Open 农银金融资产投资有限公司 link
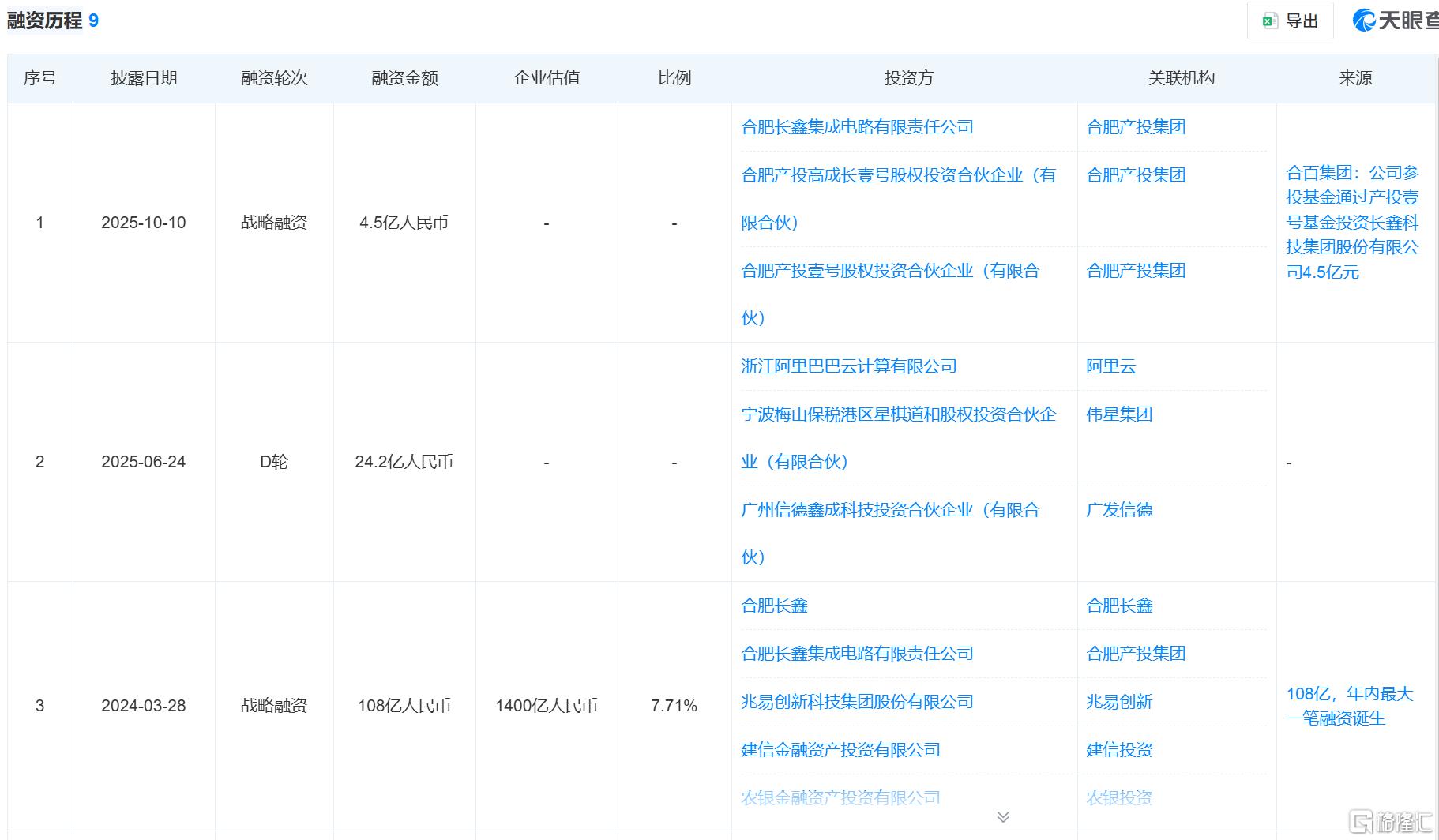 pyautogui.click(x=840, y=798)
